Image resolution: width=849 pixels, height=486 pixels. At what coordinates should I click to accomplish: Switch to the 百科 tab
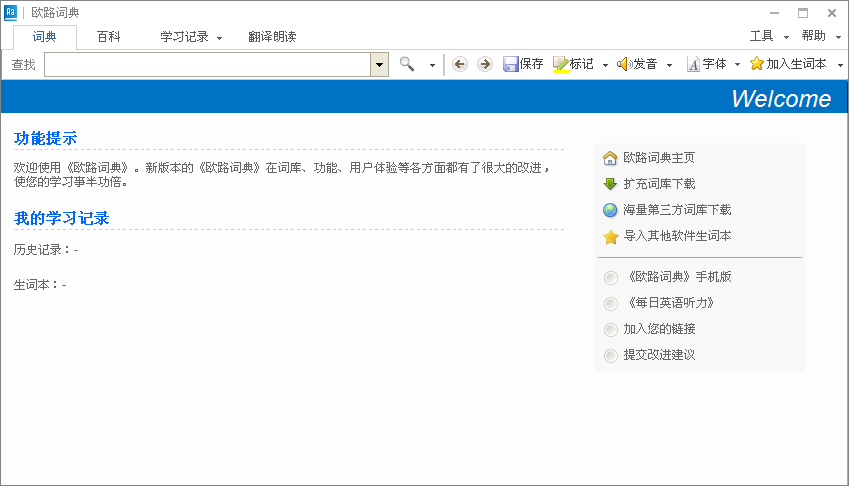(x=108, y=37)
